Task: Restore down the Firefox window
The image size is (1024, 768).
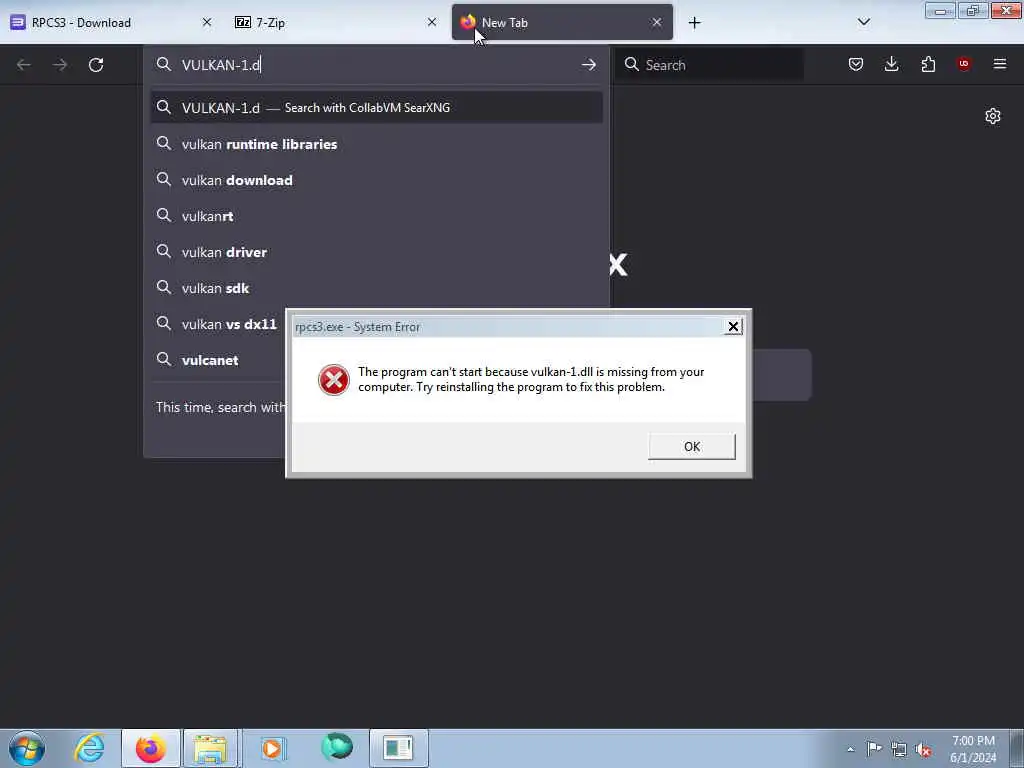Action: (972, 11)
